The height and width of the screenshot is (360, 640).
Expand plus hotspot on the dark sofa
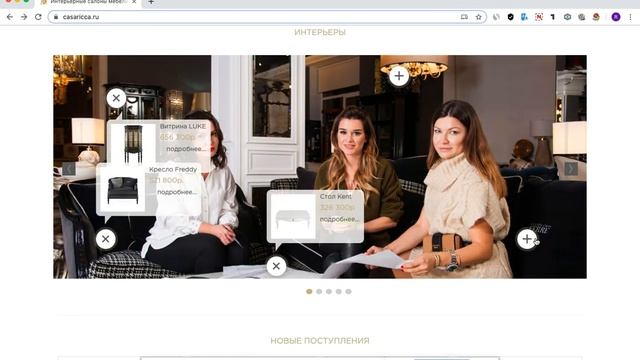[527, 239]
